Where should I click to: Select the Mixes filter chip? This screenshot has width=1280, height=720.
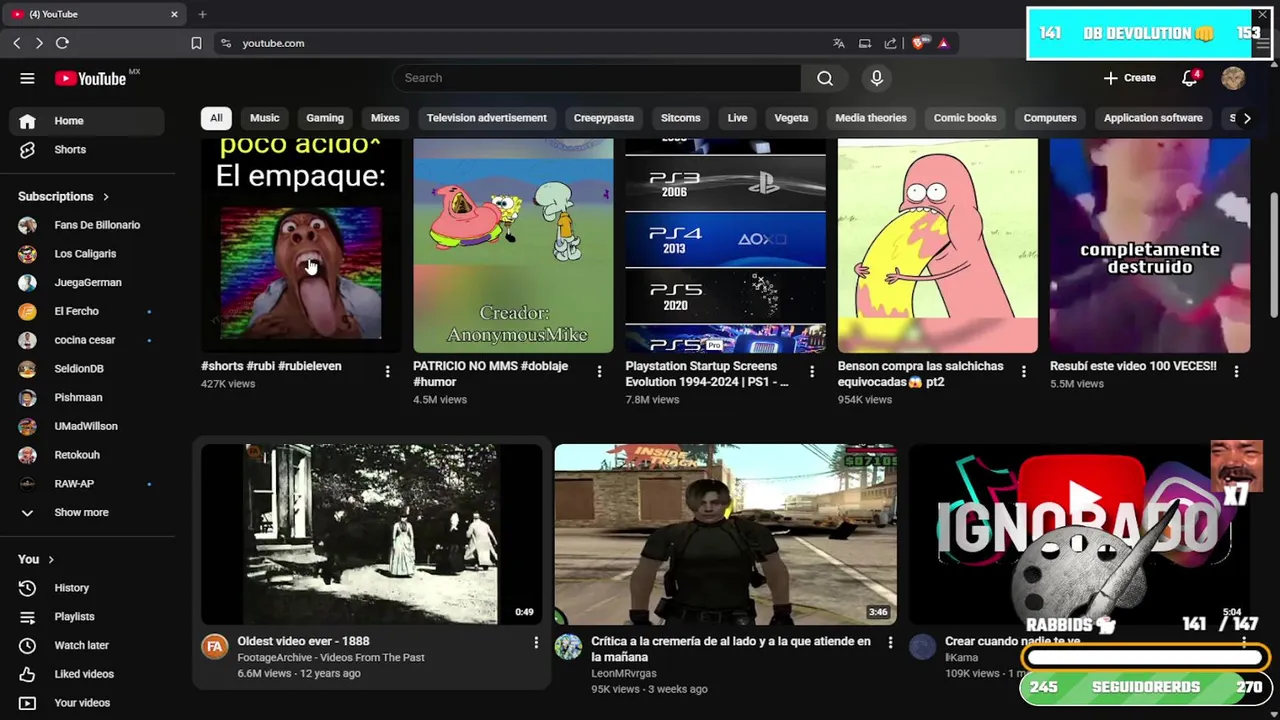point(385,118)
